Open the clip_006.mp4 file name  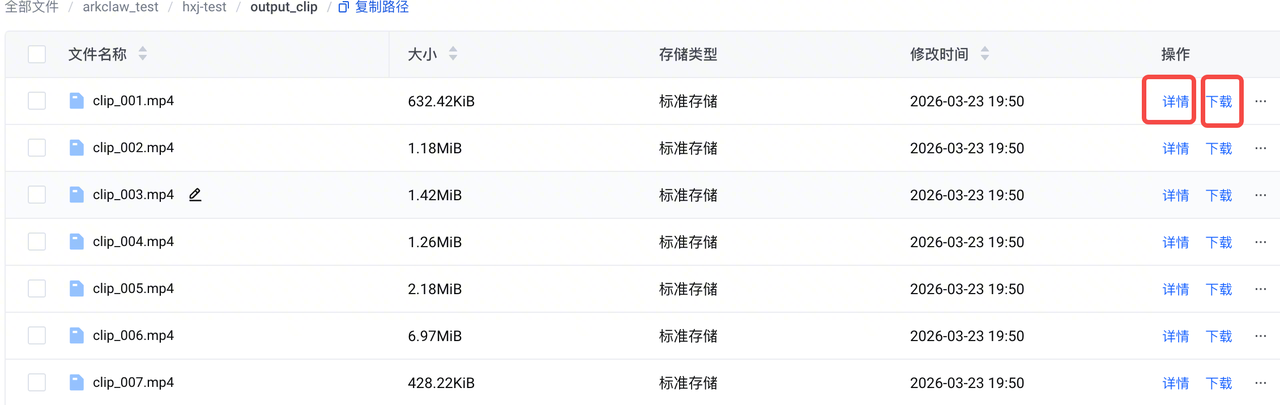[x=133, y=336]
